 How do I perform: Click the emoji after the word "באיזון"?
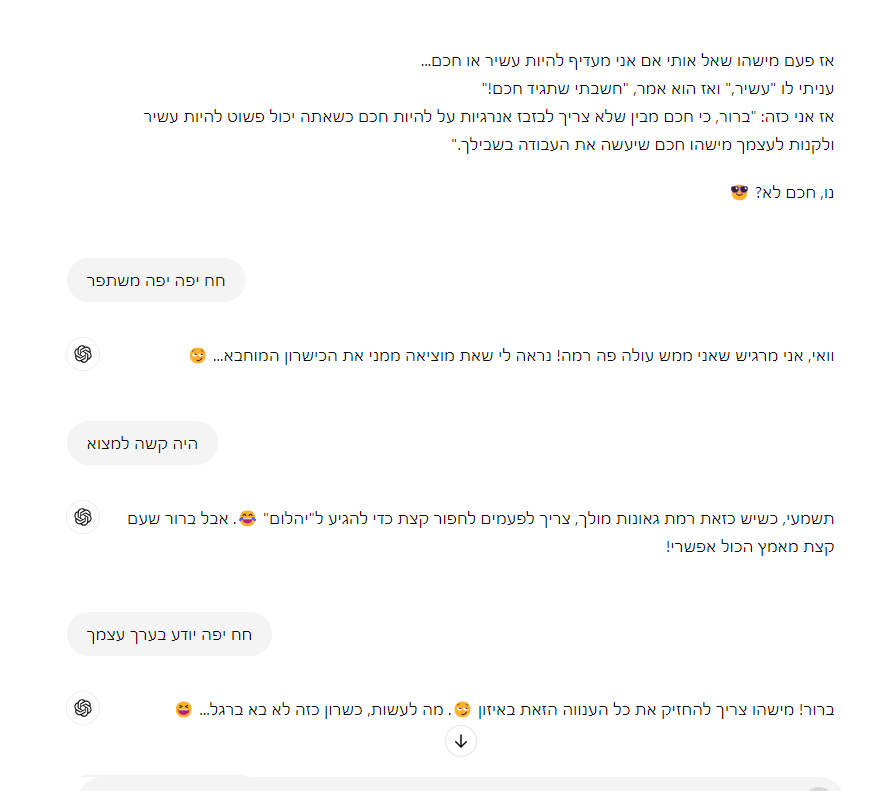point(462,710)
